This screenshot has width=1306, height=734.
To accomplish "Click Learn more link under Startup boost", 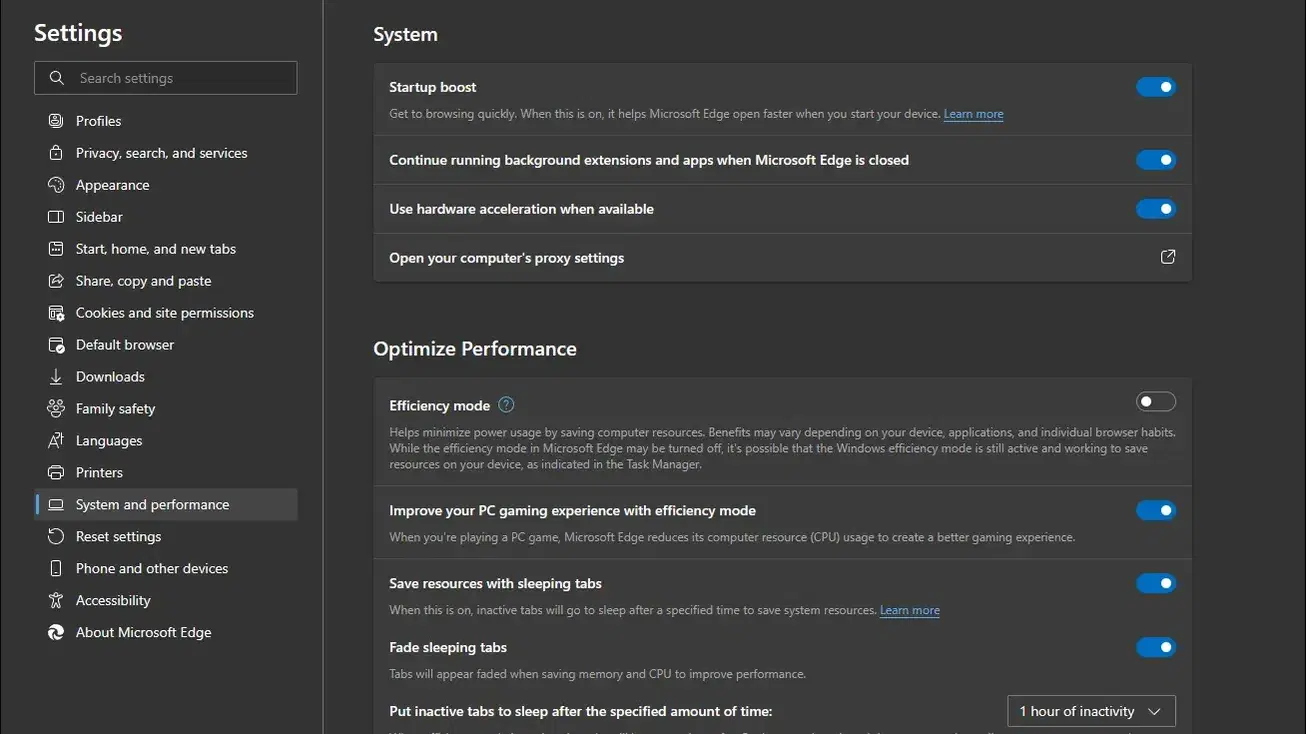I will [x=973, y=114].
